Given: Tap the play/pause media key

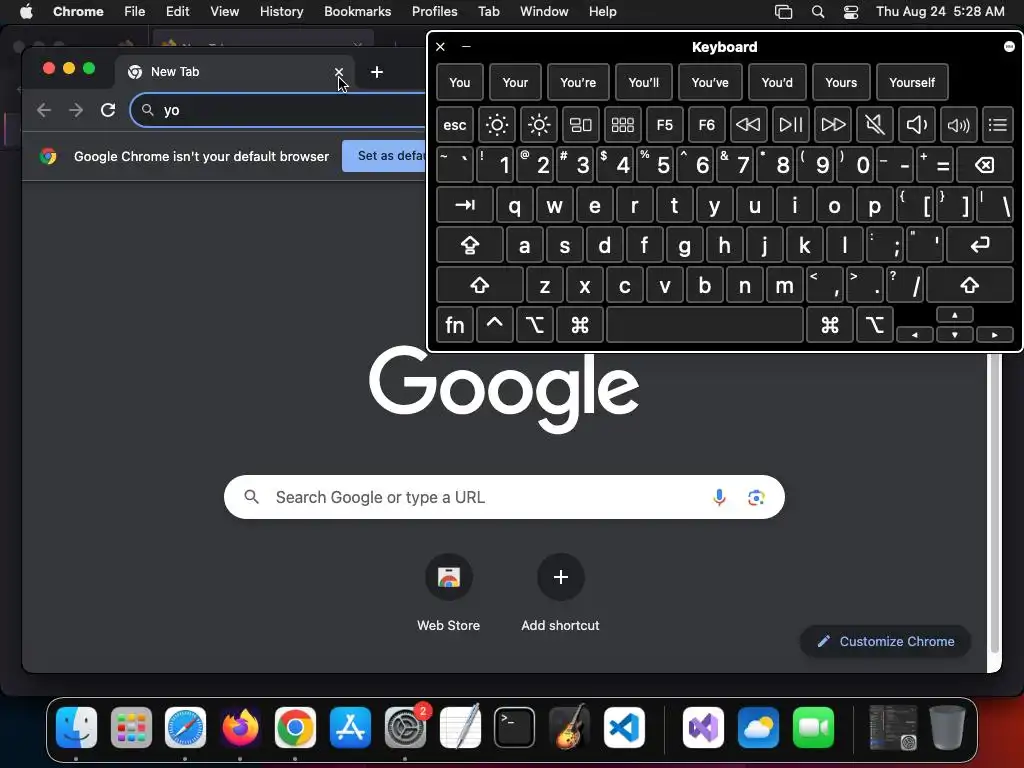Looking at the screenshot, I should coord(790,124).
